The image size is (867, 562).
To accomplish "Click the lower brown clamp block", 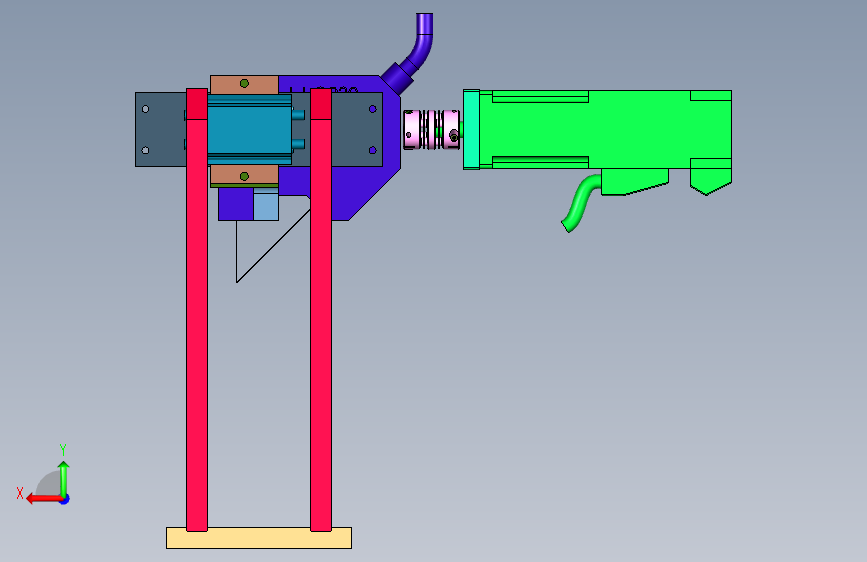I will pos(244,175).
